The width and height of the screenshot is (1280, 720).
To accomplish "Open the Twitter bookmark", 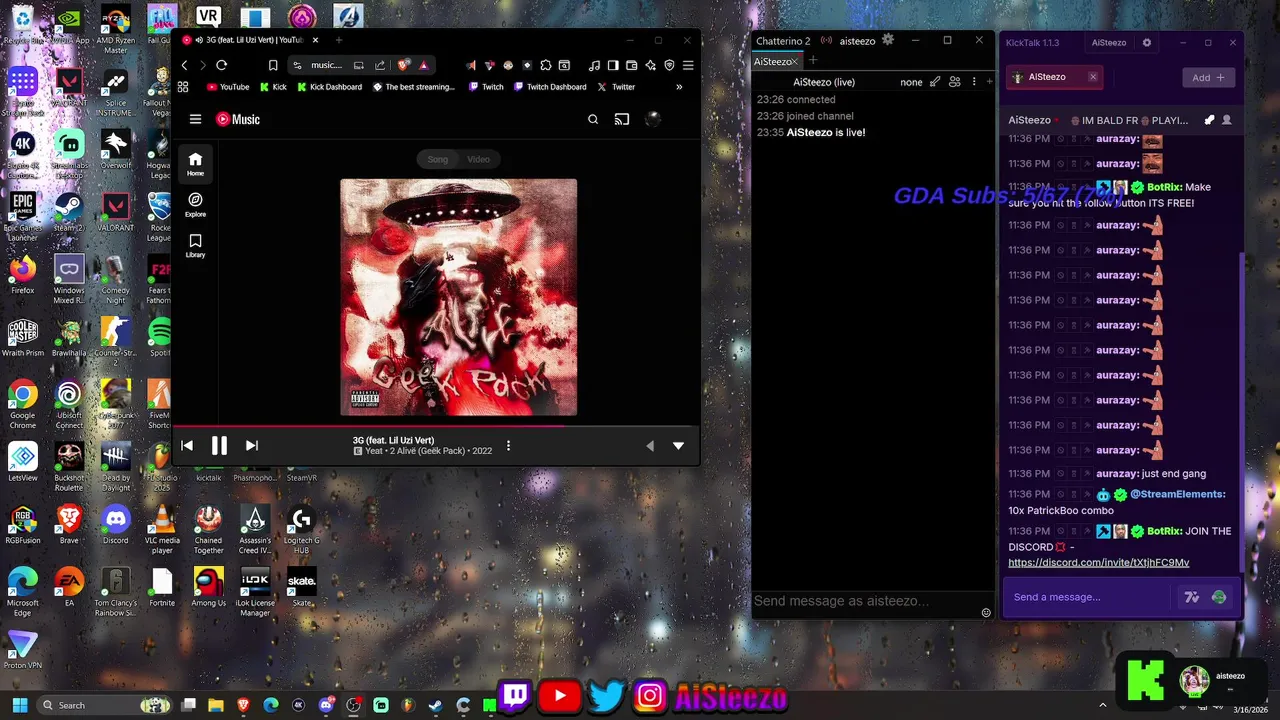I will (616, 87).
